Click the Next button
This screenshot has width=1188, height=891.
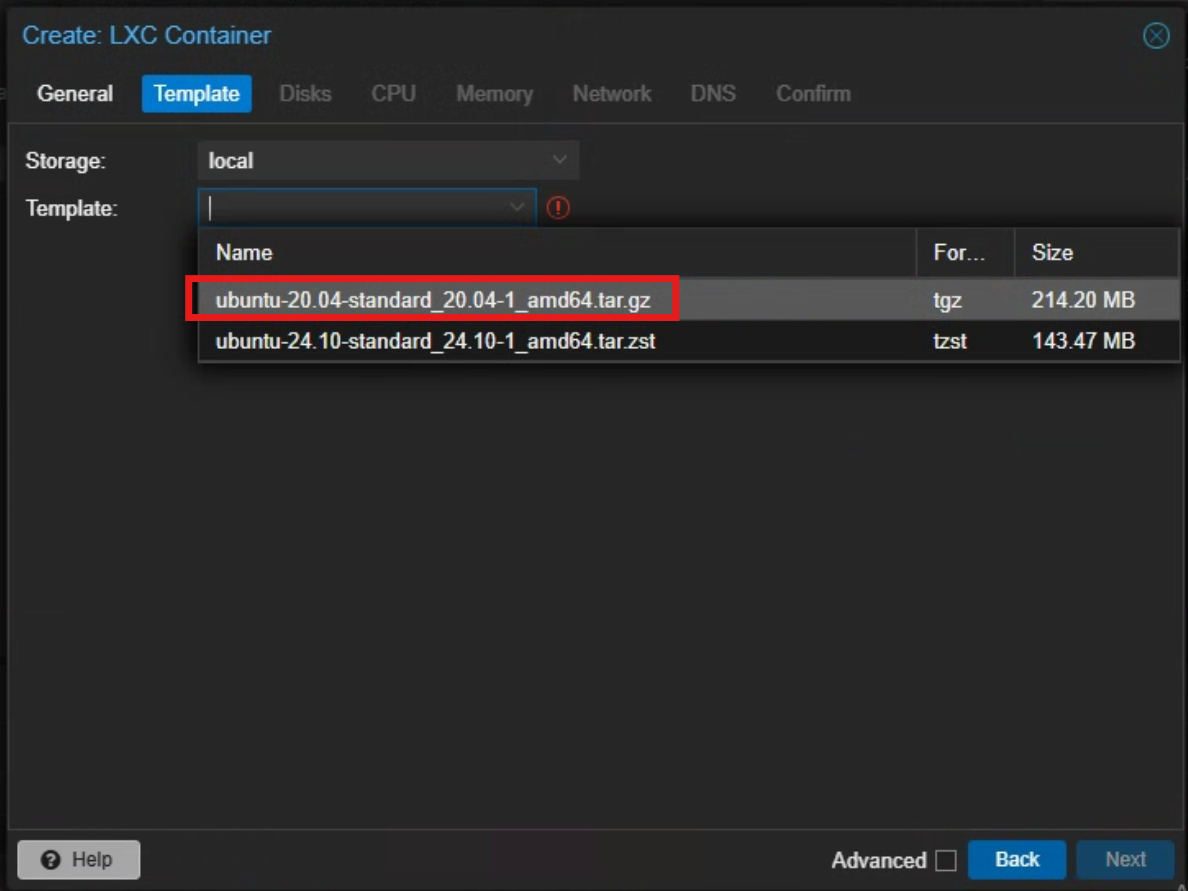click(x=1125, y=860)
